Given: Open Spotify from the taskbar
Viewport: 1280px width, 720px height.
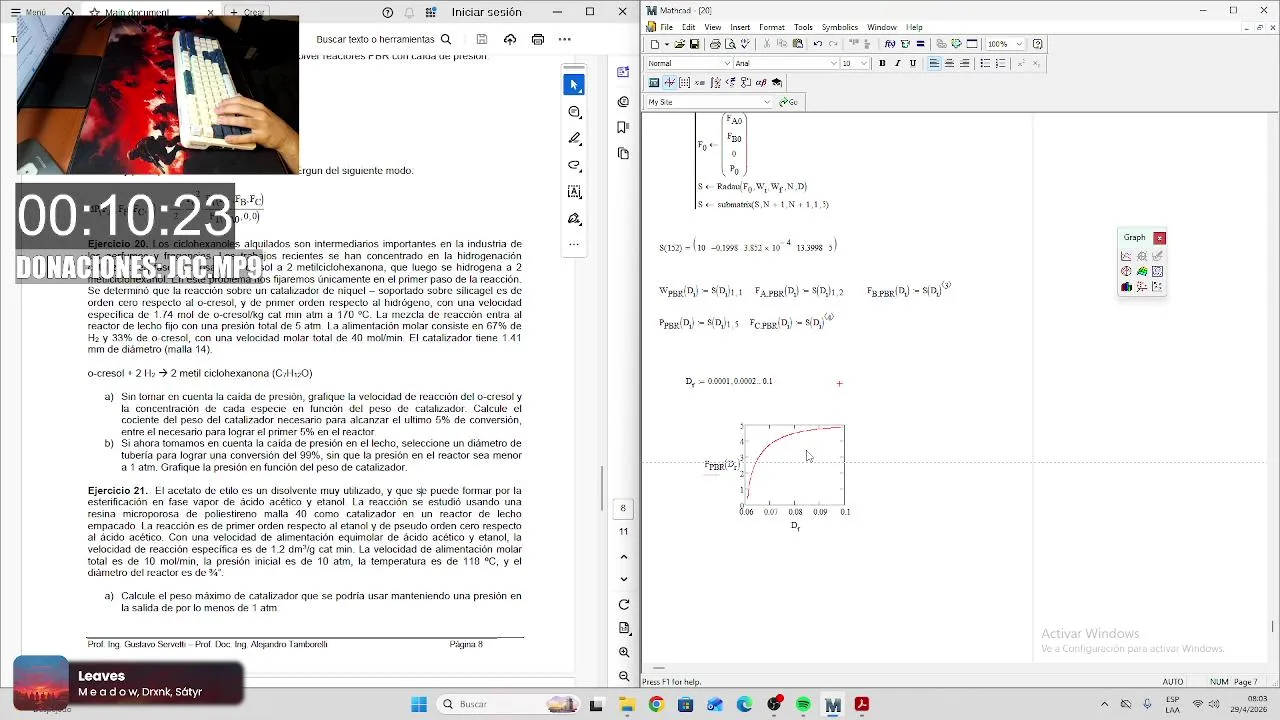Looking at the screenshot, I should (803, 704).
